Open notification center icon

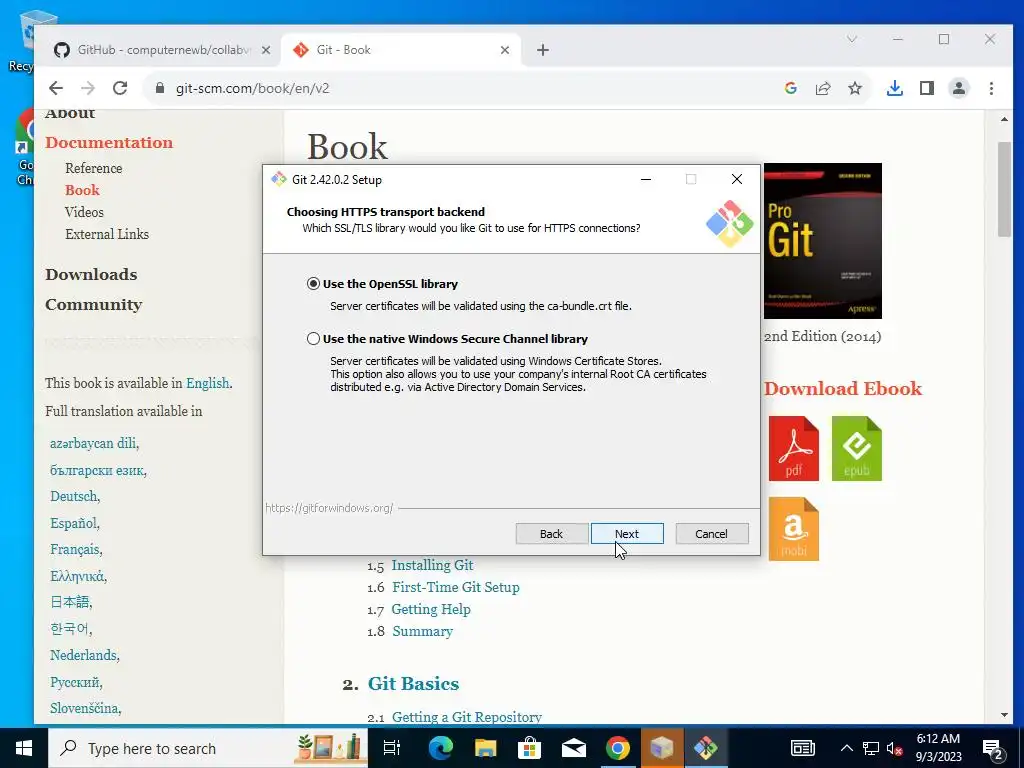[993, 748]
